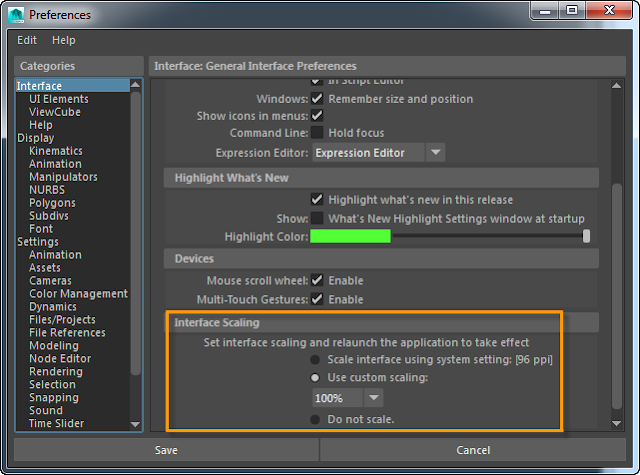
Task: Select Node Editor category
Action: click(x=60, y=359)
